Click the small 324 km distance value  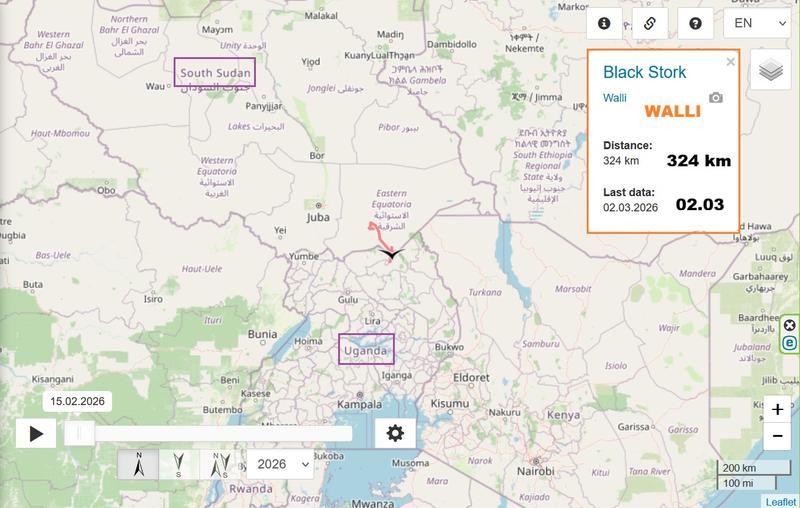click(621, 161)
